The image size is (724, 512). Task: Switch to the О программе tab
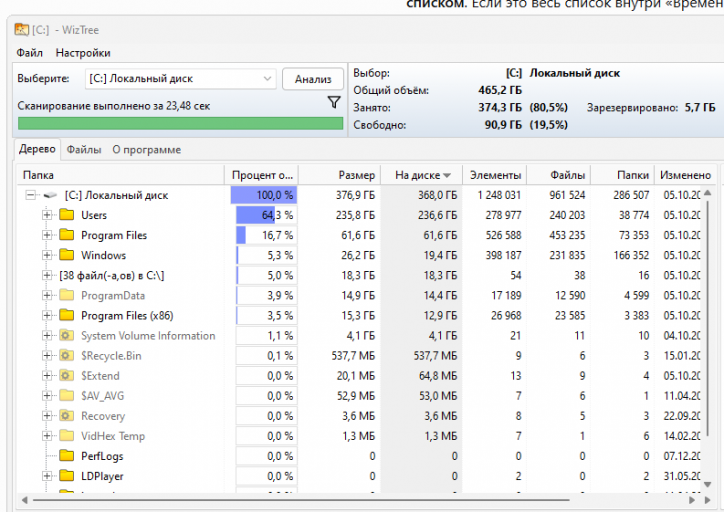[x=146, y=150]
